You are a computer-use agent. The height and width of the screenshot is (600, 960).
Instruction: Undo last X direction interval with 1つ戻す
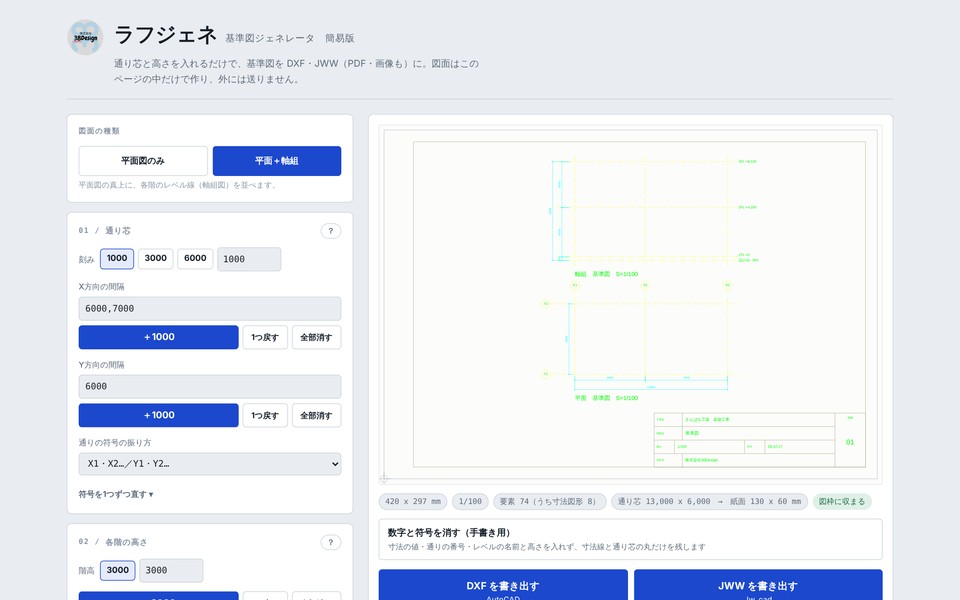point(265,337)
